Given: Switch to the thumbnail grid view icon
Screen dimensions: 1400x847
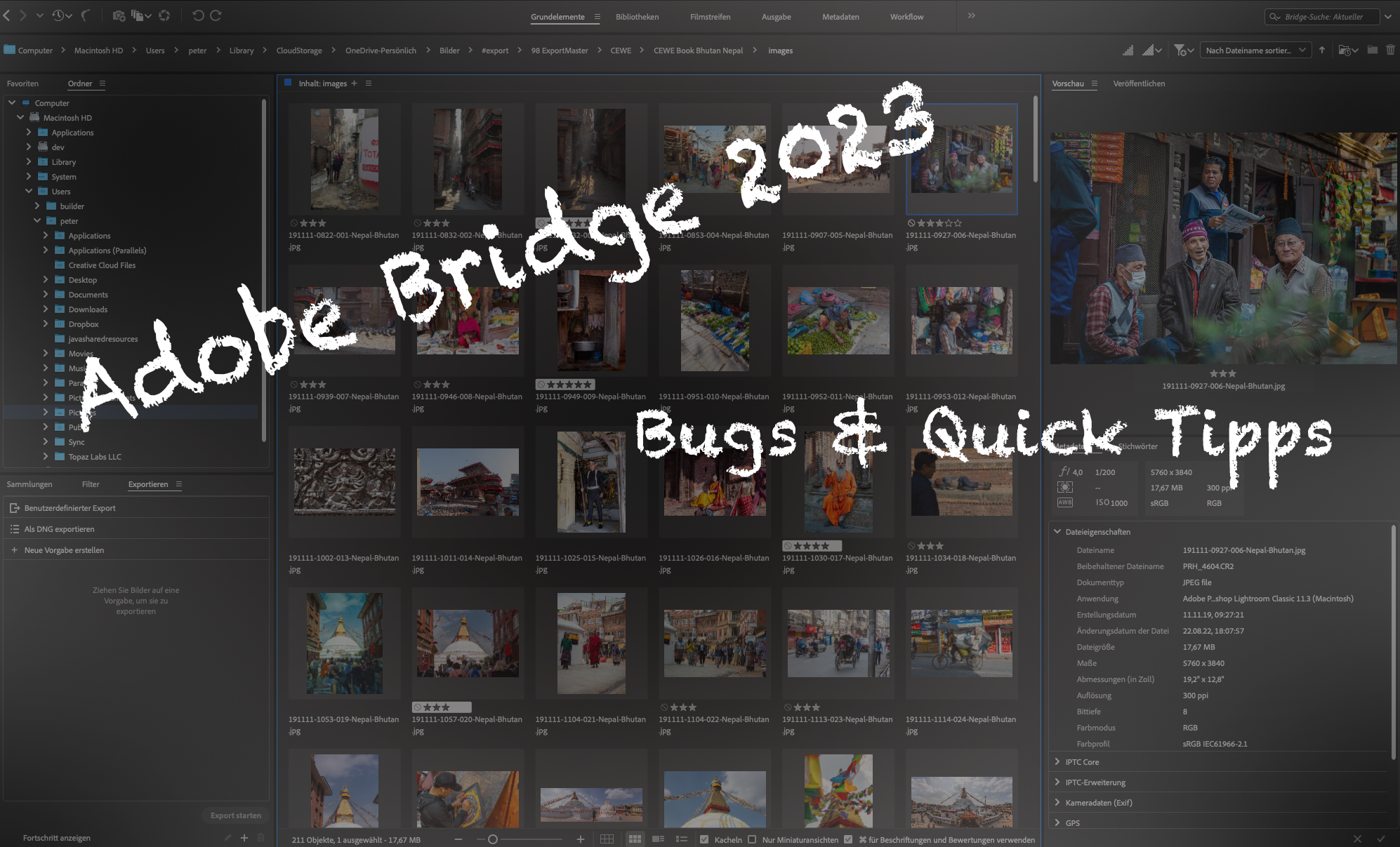Looking at the screenshot, I should [x=635, y=839].
